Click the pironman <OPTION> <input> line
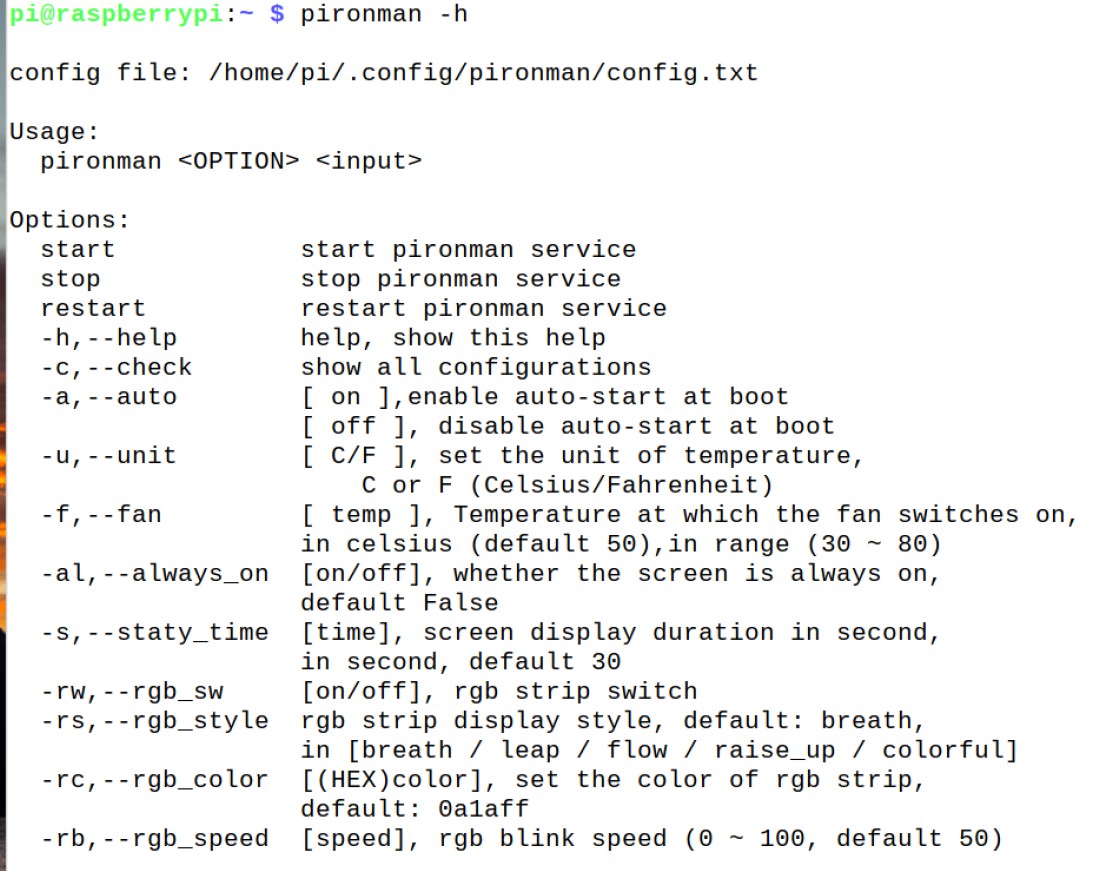 pyautogui.click(x=231, y=161)
